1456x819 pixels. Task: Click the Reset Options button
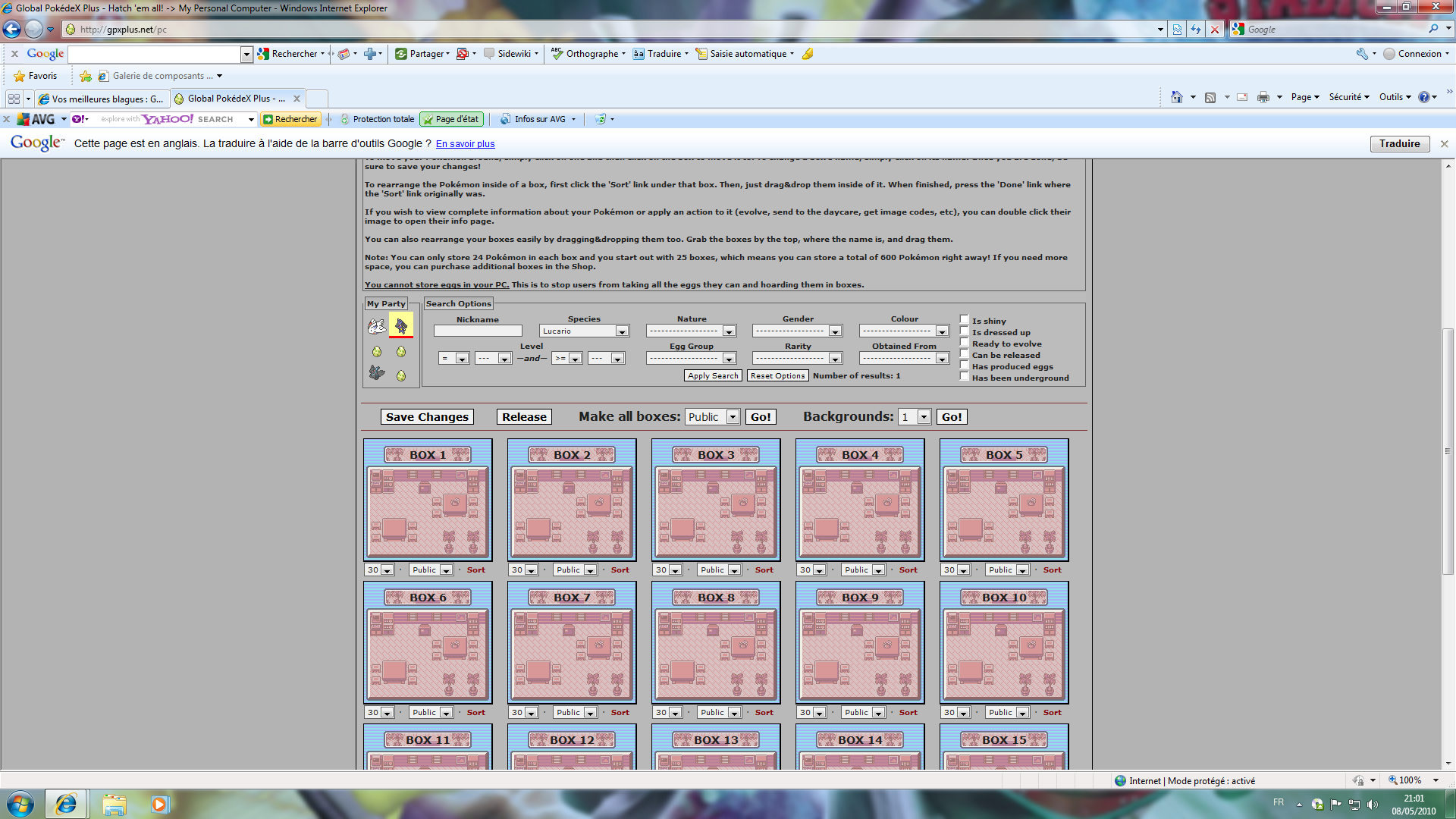pos(777,376)
